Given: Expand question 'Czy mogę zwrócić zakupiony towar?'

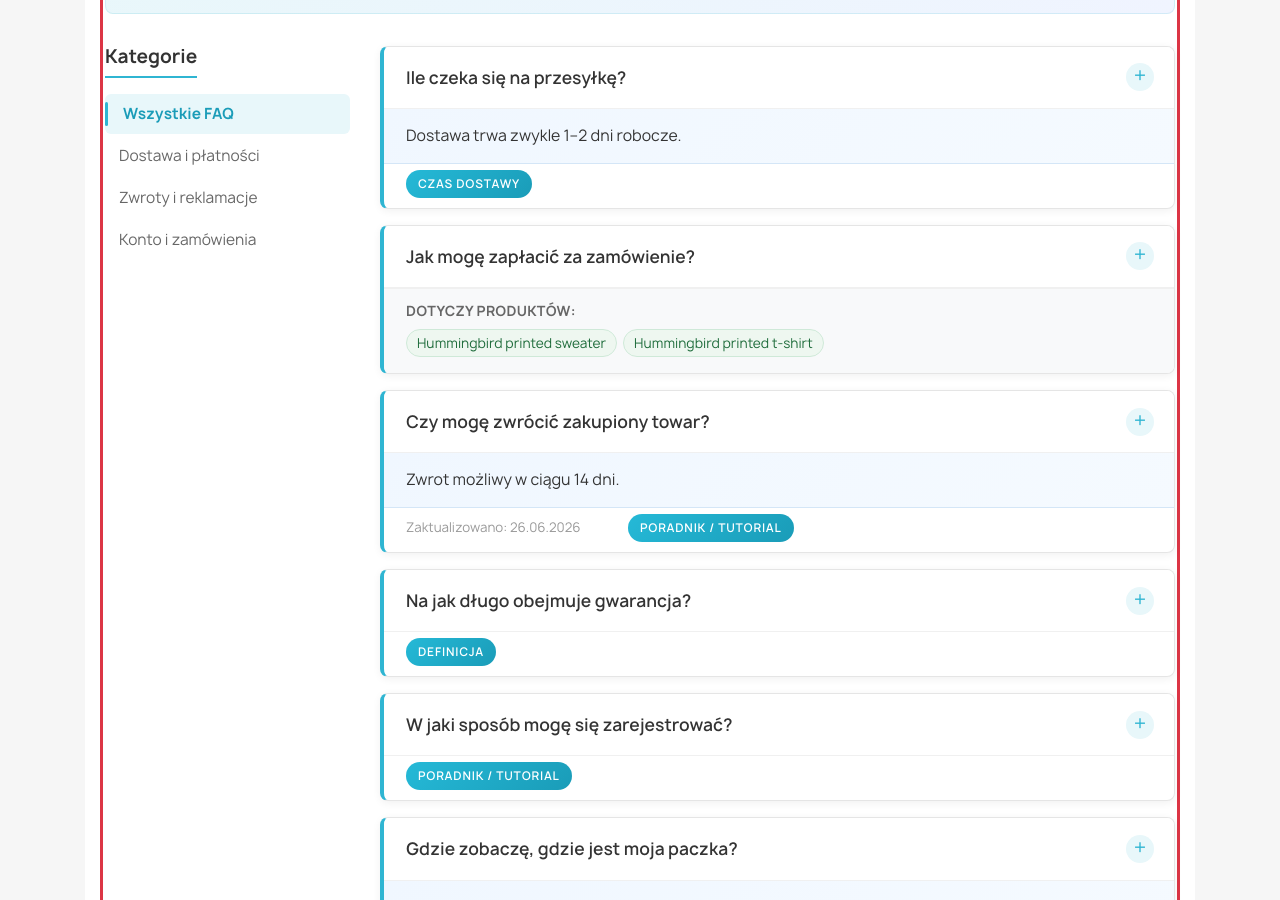Looking at the screenshot, I should click(x=779, y=422).
